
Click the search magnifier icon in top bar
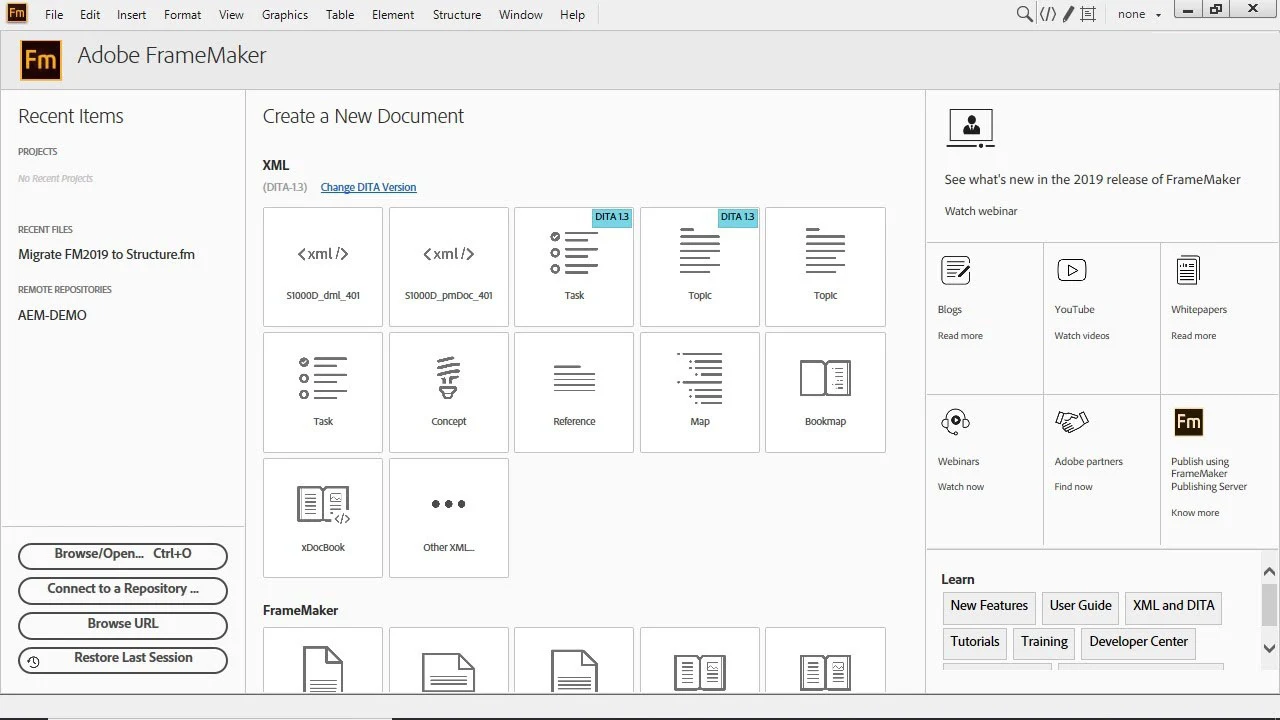click(1024, 14)
